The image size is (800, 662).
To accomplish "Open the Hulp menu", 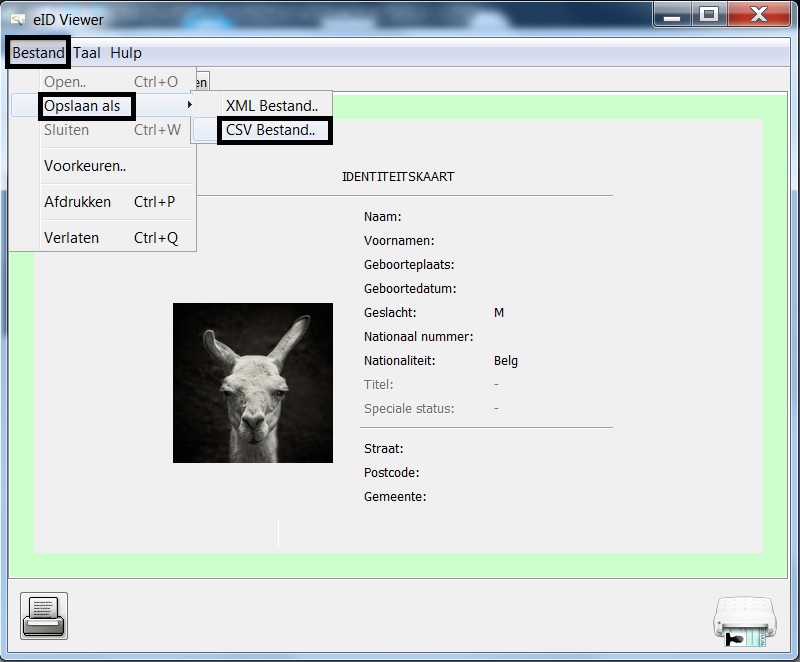I will click(125, 52).
